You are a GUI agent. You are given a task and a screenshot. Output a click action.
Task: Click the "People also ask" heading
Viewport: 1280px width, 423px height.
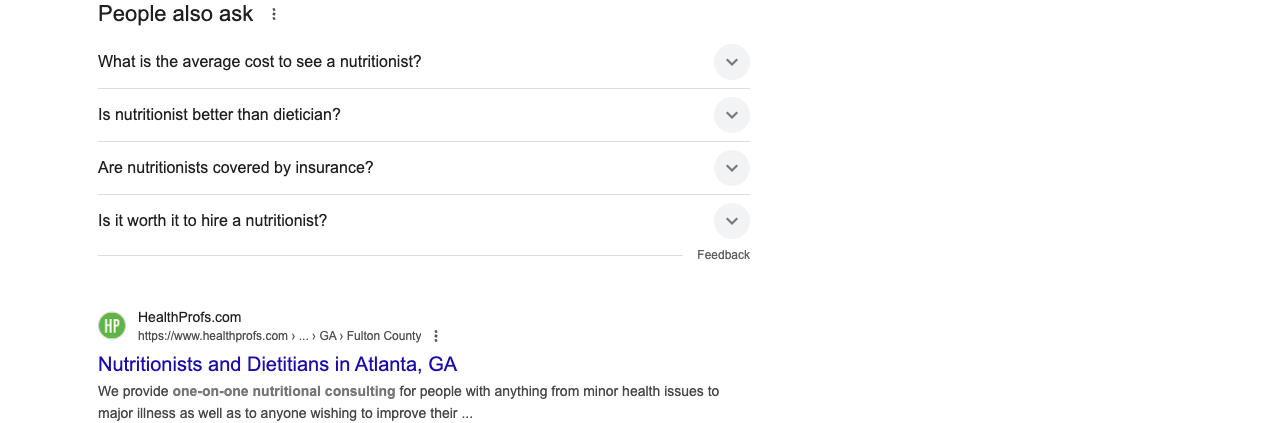click(x=176, y=14)
